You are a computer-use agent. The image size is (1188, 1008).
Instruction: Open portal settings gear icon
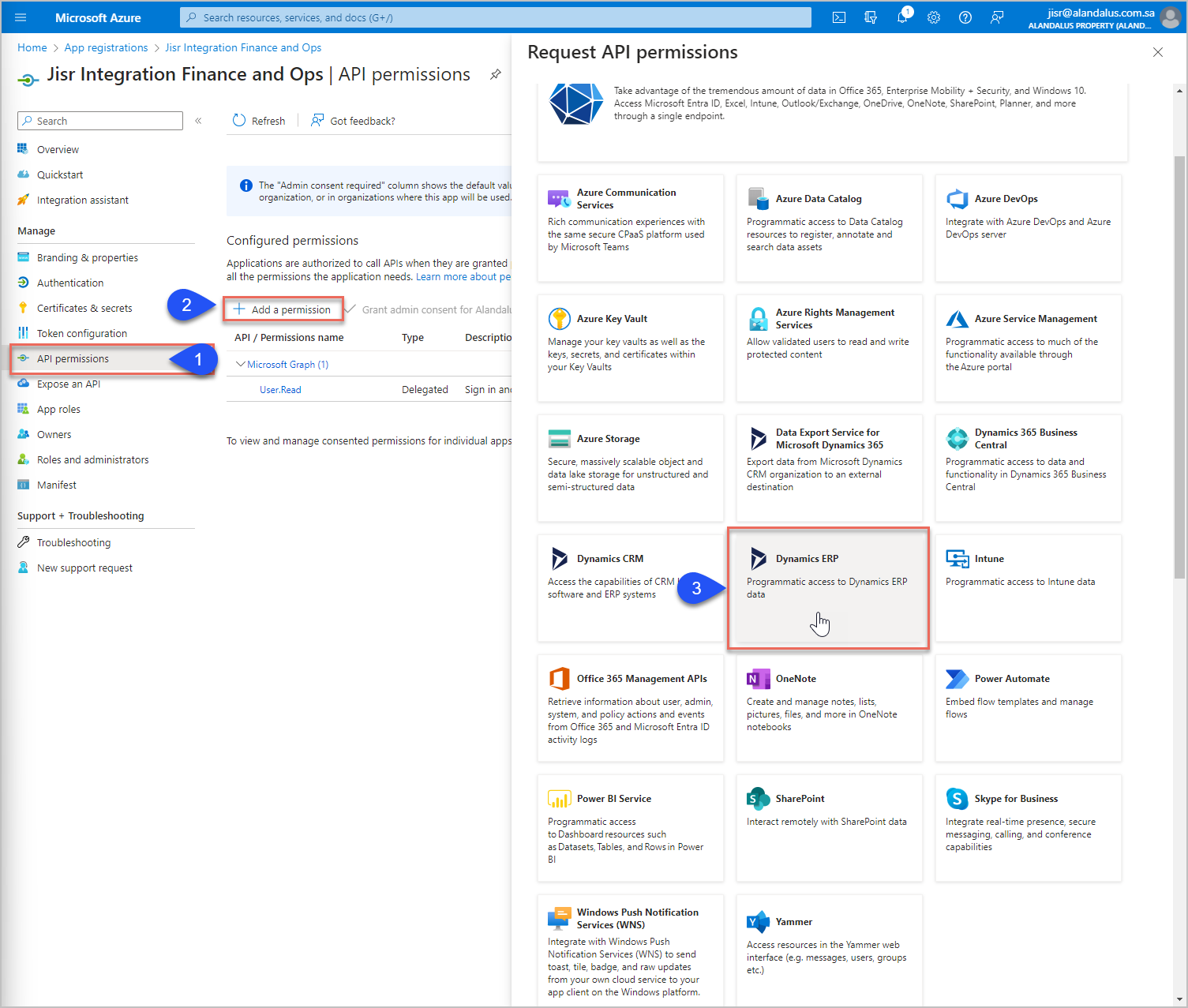click(x=934, y=17)
